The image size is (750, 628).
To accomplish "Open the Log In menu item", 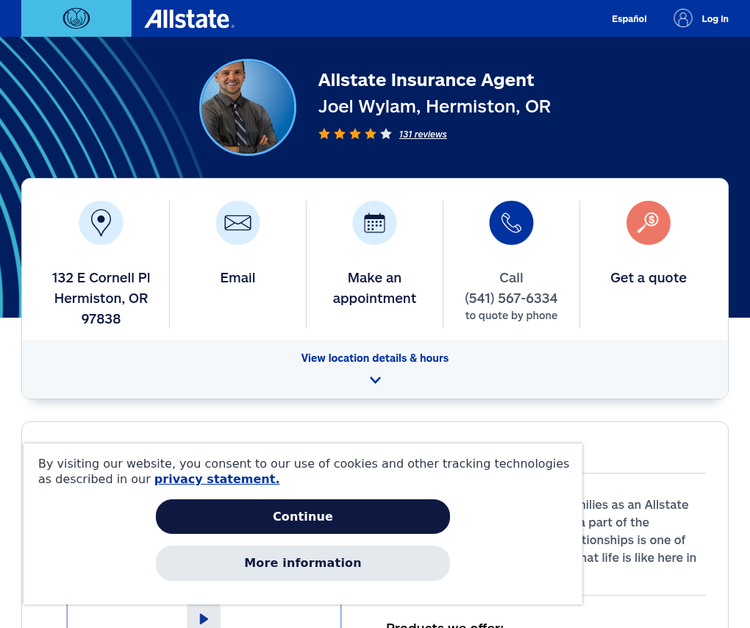I will tap(715, 19).
